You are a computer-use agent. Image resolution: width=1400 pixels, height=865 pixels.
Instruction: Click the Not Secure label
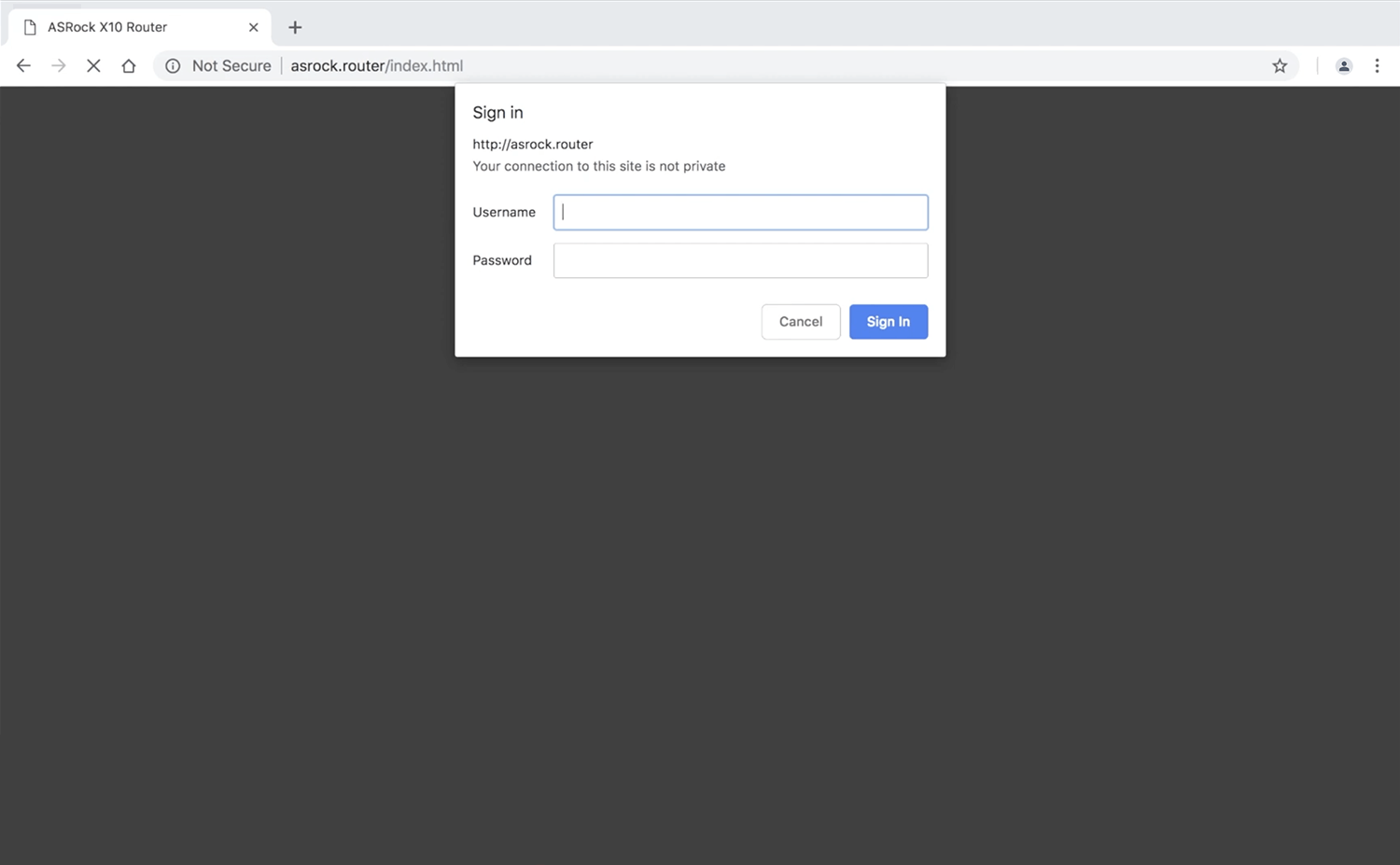231,65
